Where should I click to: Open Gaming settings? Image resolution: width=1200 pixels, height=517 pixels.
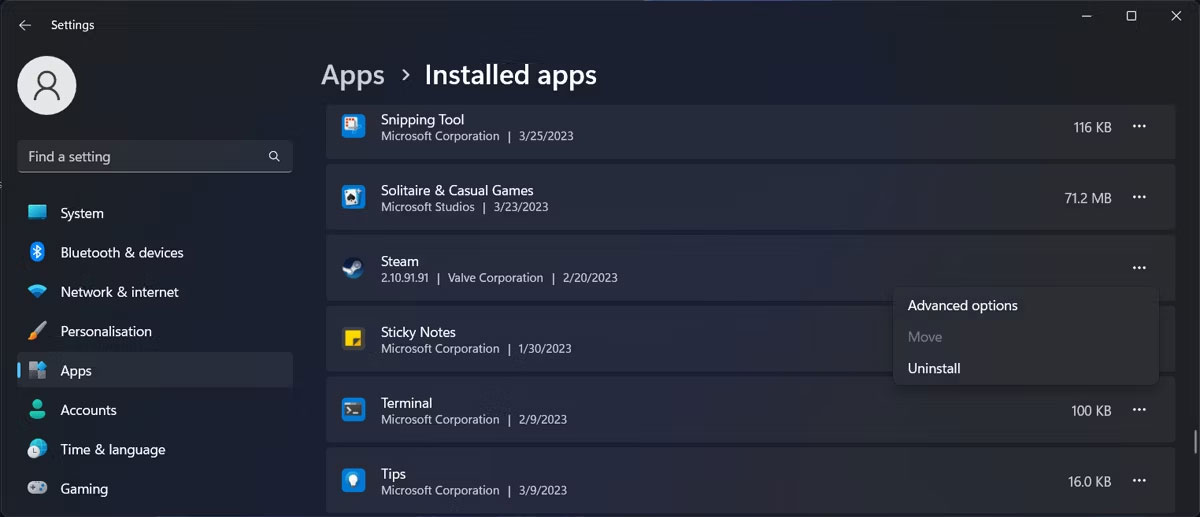(x=155, y=488)
